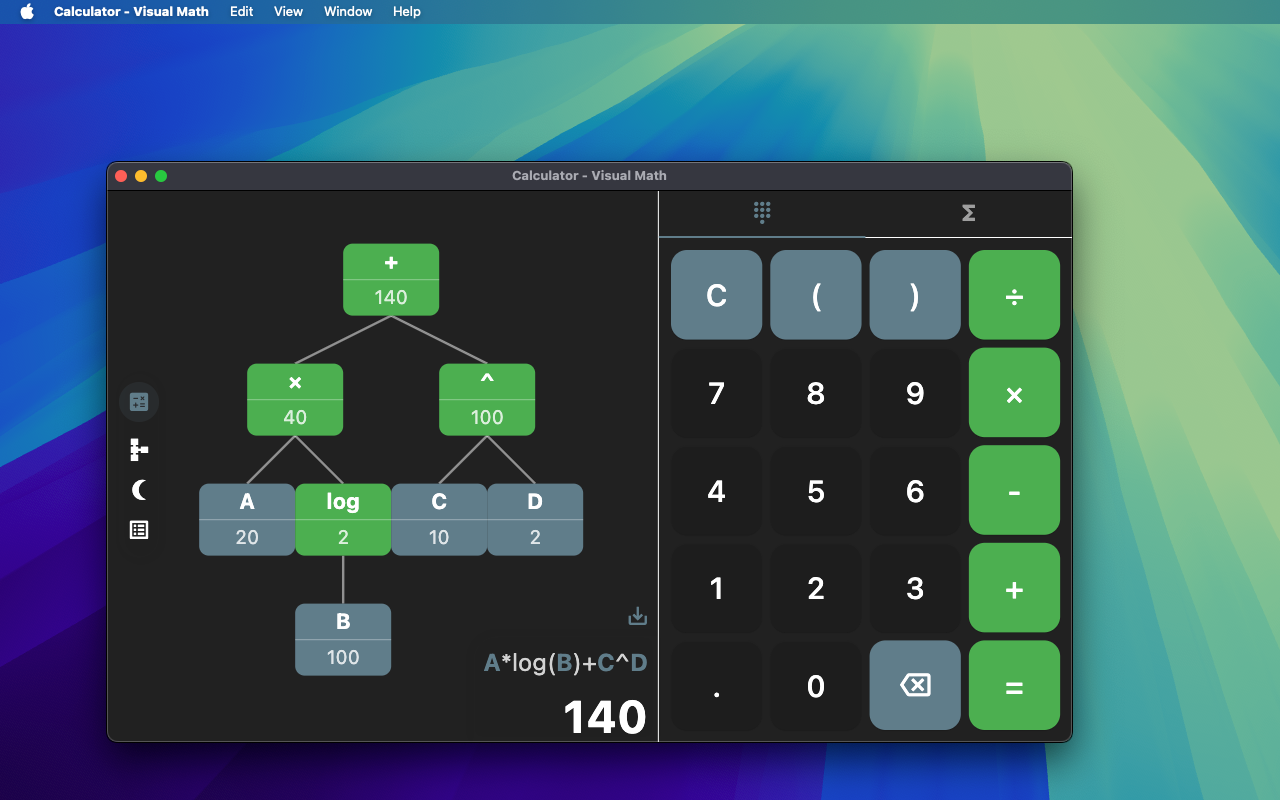This screenshot has height=800, width=1280.
Task: Click the result value 140
Action: pos(605,717)
